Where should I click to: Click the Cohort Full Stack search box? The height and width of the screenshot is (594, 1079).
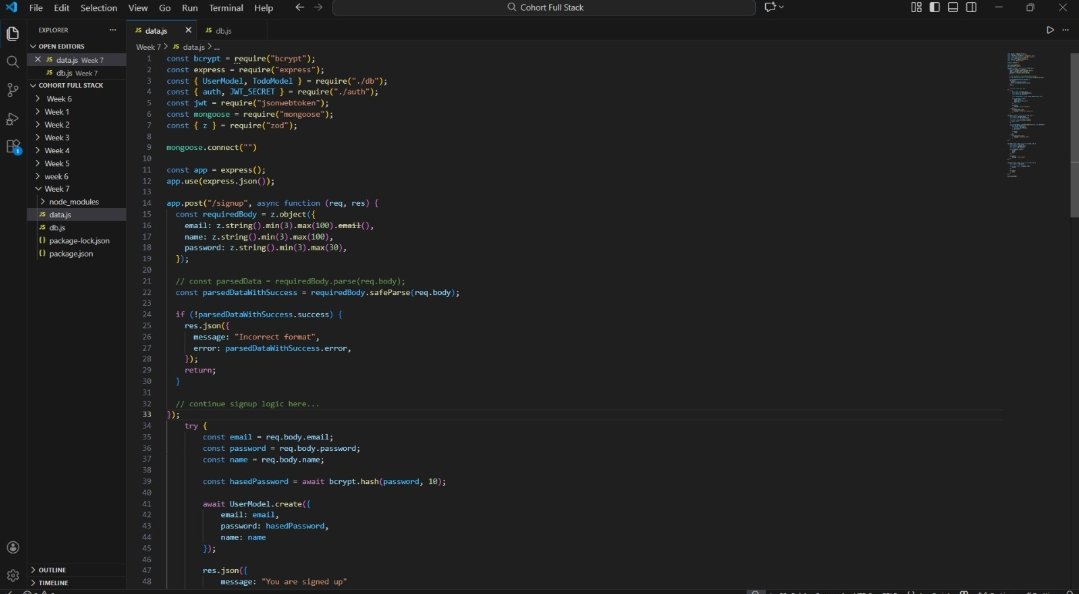tap(544, 8)
